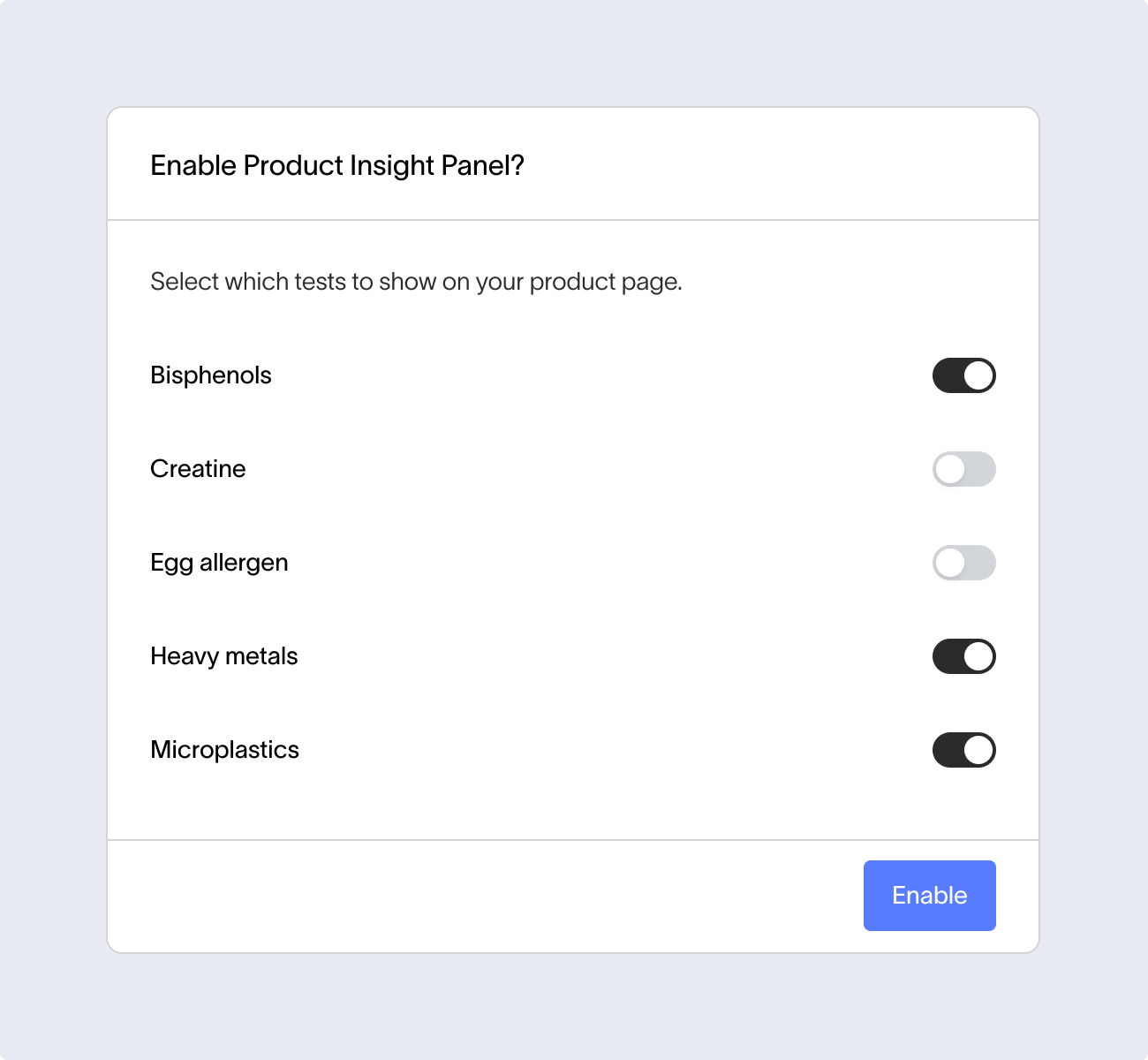Switch on the Egg allergen toggle
1148x1060 pixels.
pyautogui.click(x=964, y=563)
